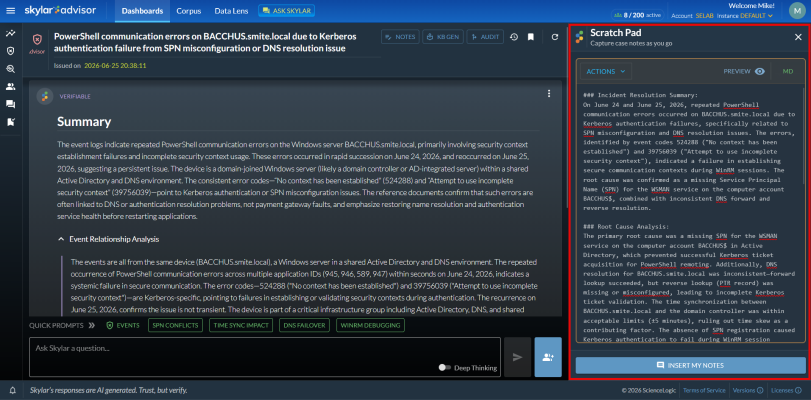Click '### Incident Resolution Summary:' note line
The width and height of the screenshot is (811, 400).
(640, 95)
